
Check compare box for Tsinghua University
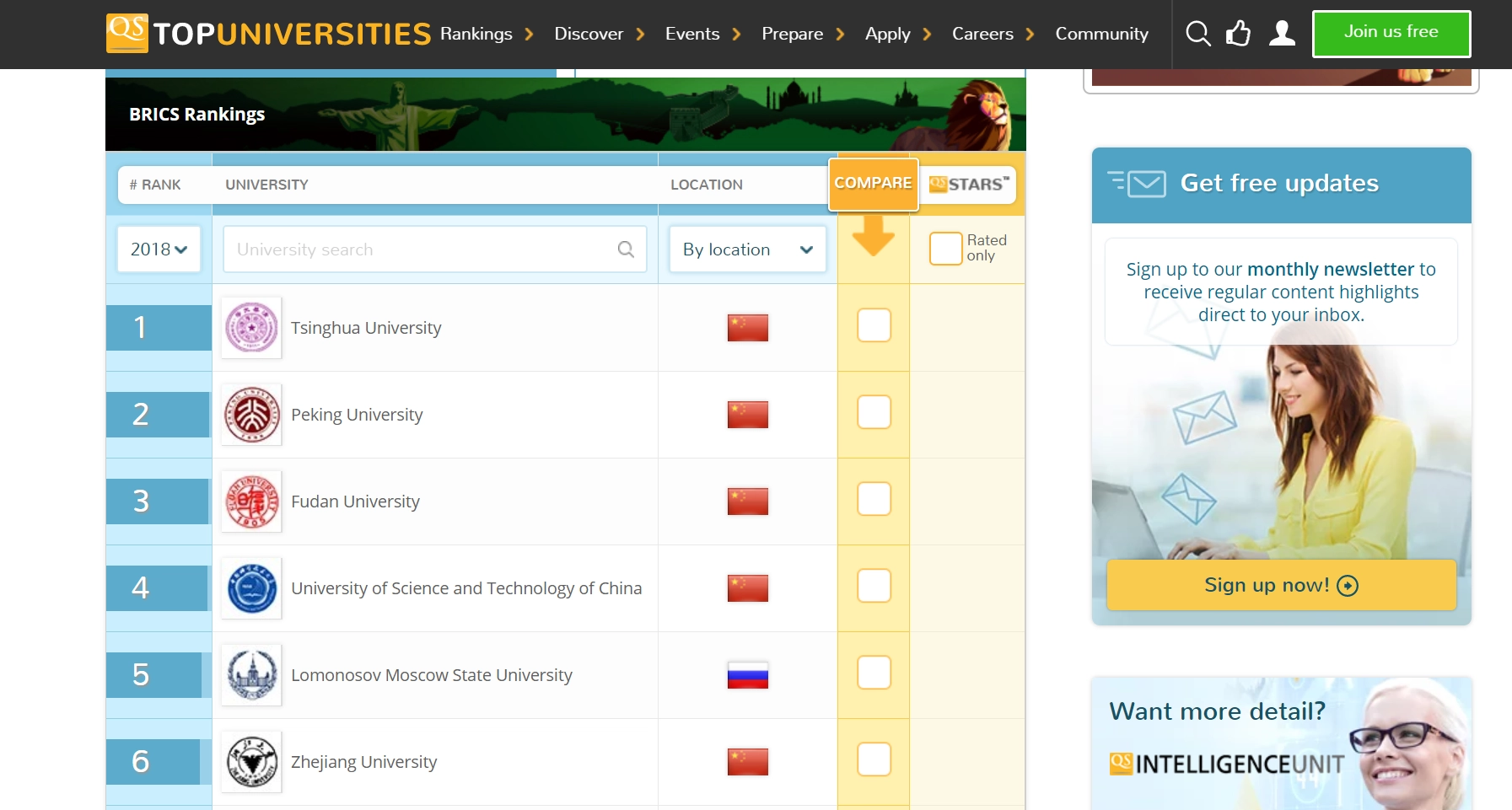[x=874, y=325]
